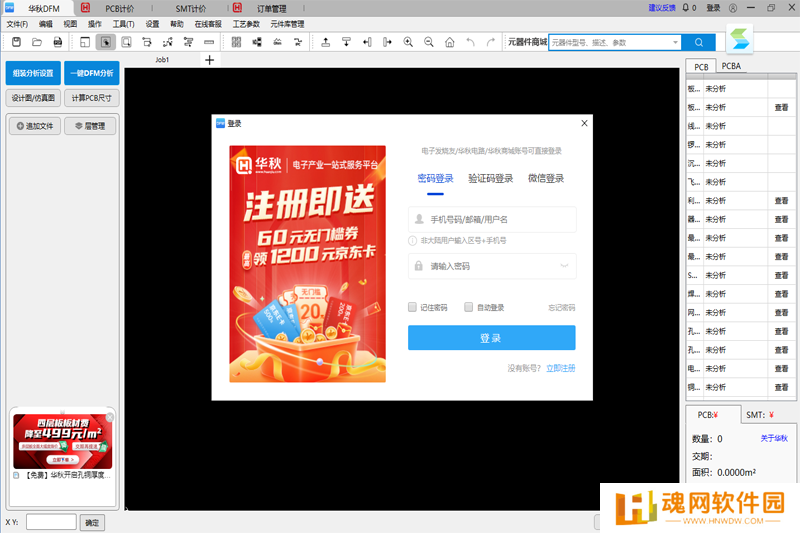Click the zoom in magnifier icon
Screen dimensions: 800x533
408,42
